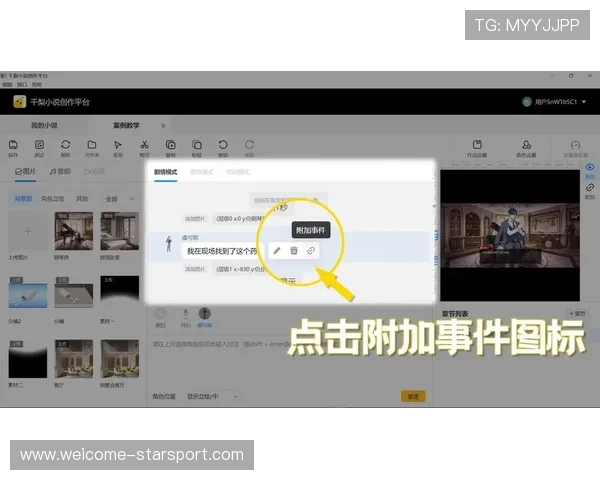
Task: Open Work Settings (作品设置) icon
Action: [x=477, y=145]
